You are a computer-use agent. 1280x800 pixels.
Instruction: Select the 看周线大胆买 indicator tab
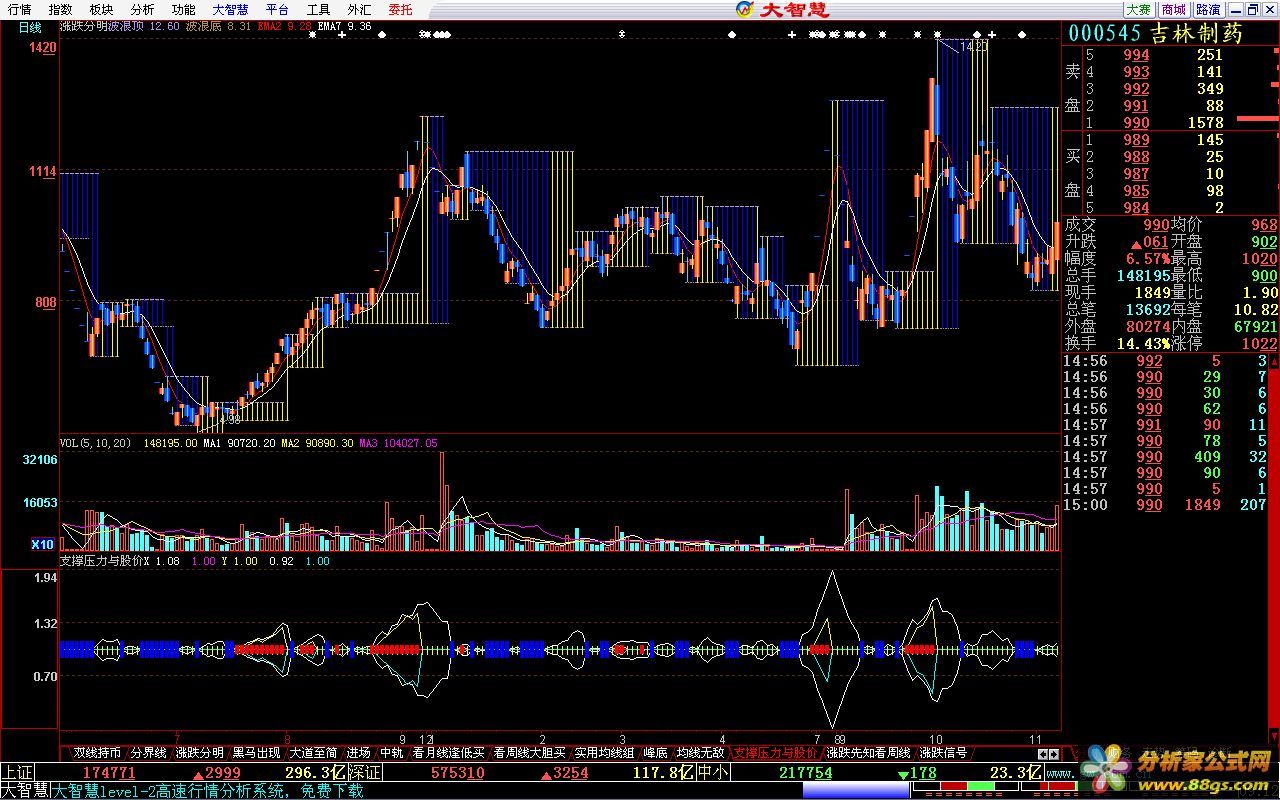(x=529, y=752)
